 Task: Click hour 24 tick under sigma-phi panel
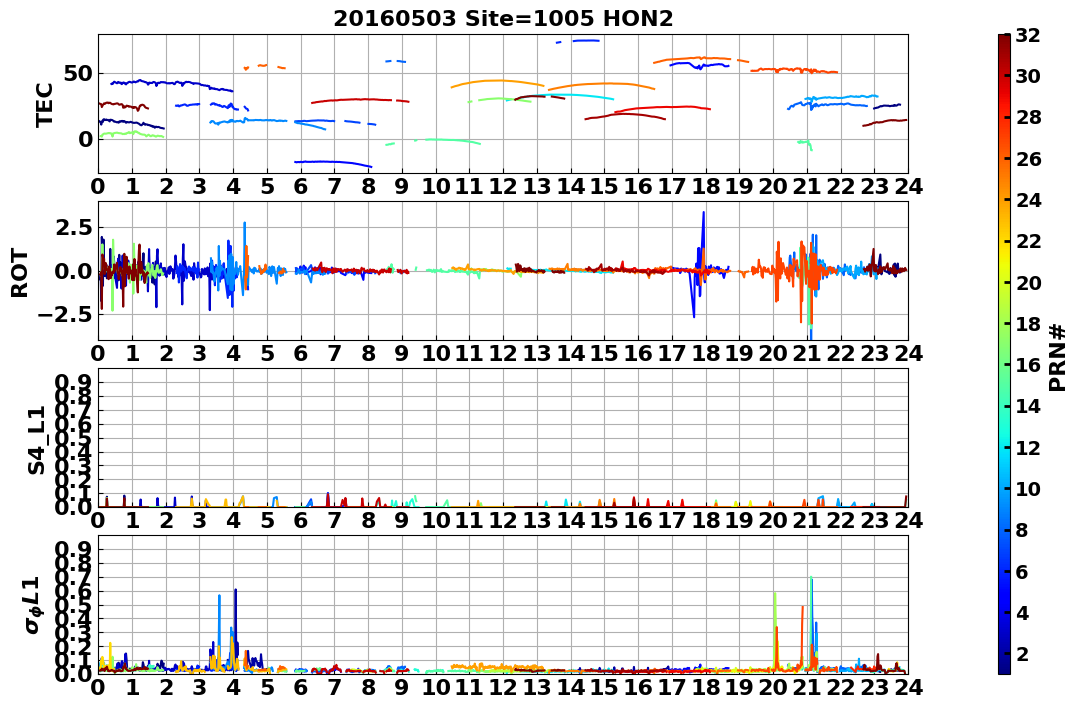(x=908, y=687)
